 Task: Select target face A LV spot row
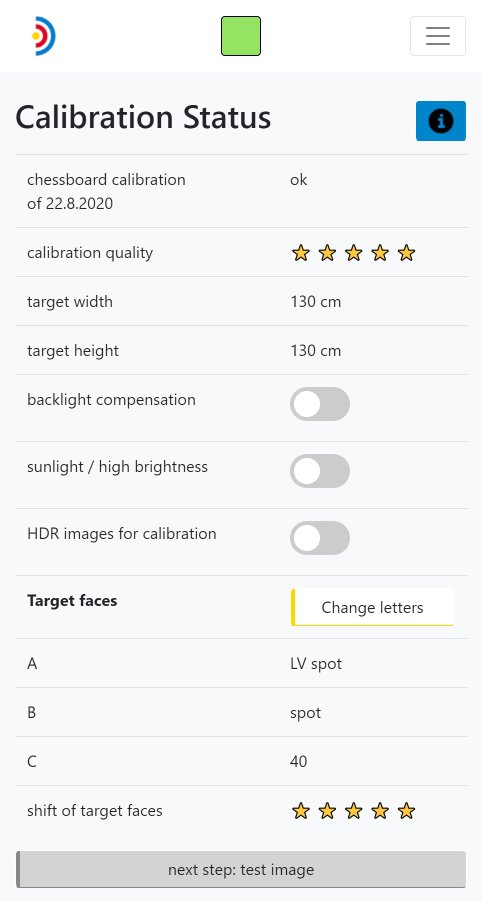click(x=241, y=663)
